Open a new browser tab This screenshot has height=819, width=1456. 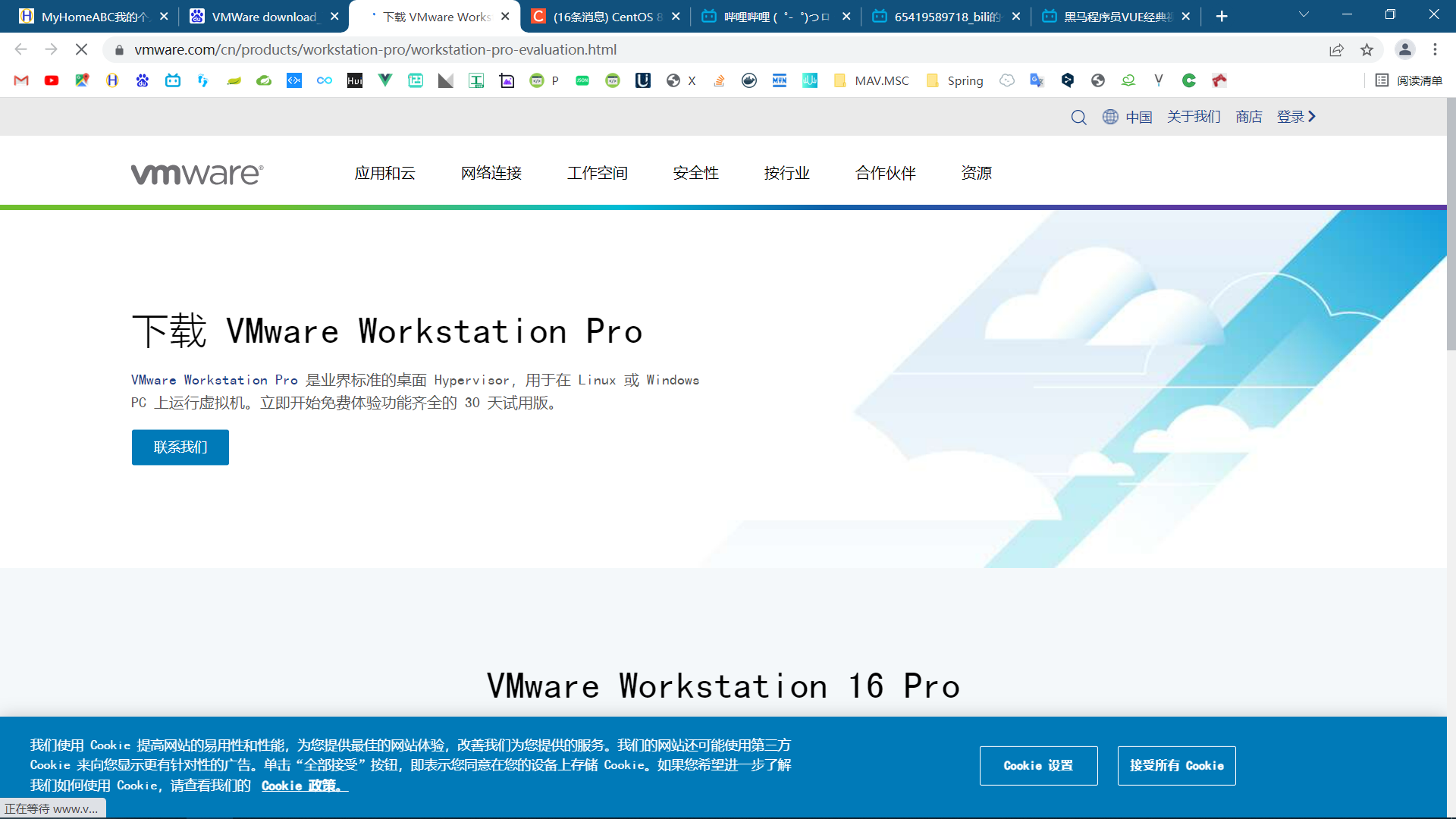tap(1221, 17)
